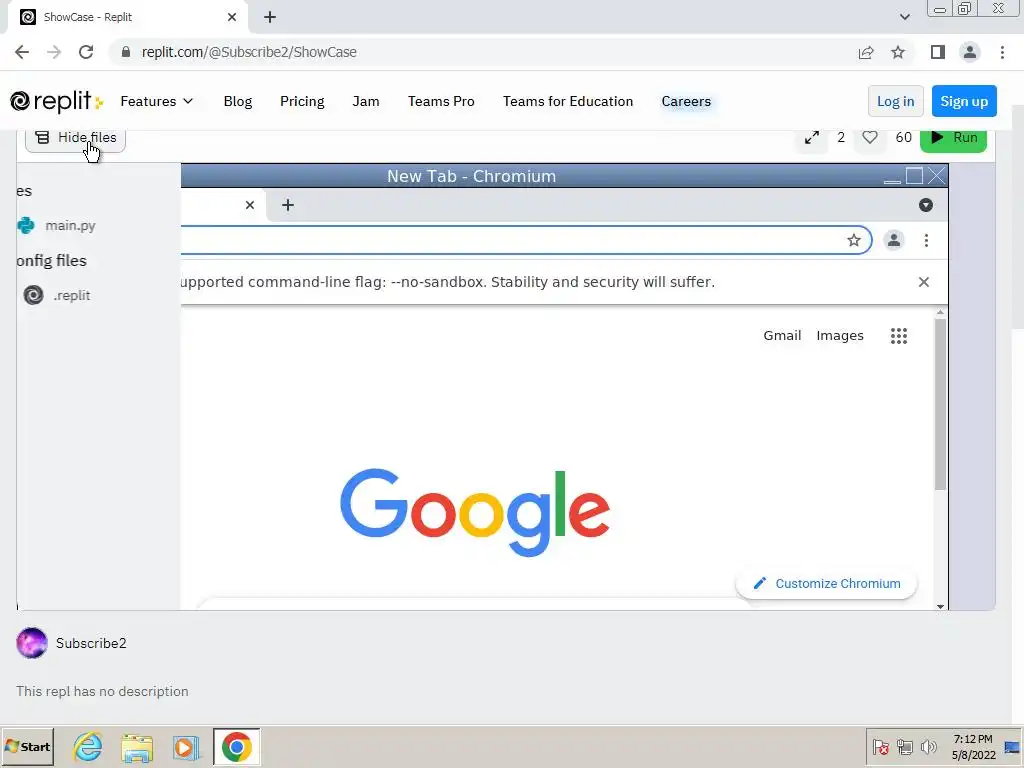1024x768 pixels.
Task: Click the star icon in Chromium address bar
Action: [854, 240]
